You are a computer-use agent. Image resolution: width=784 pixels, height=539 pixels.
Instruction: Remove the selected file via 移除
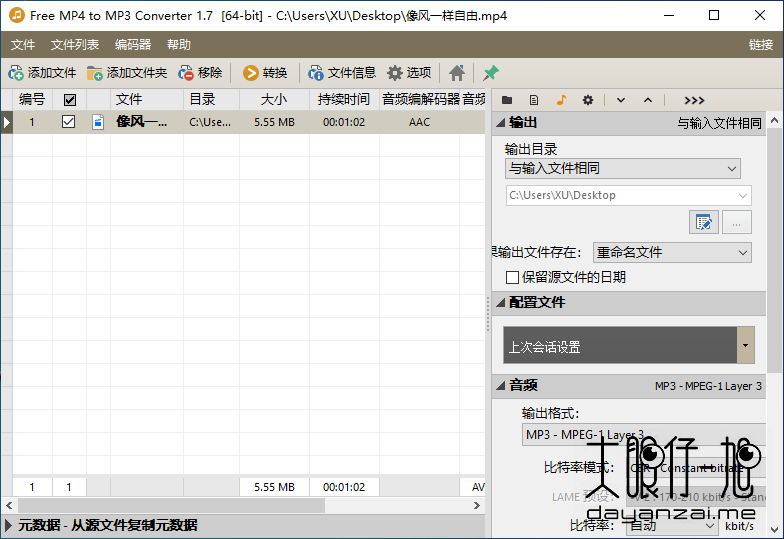pos(200,73)
